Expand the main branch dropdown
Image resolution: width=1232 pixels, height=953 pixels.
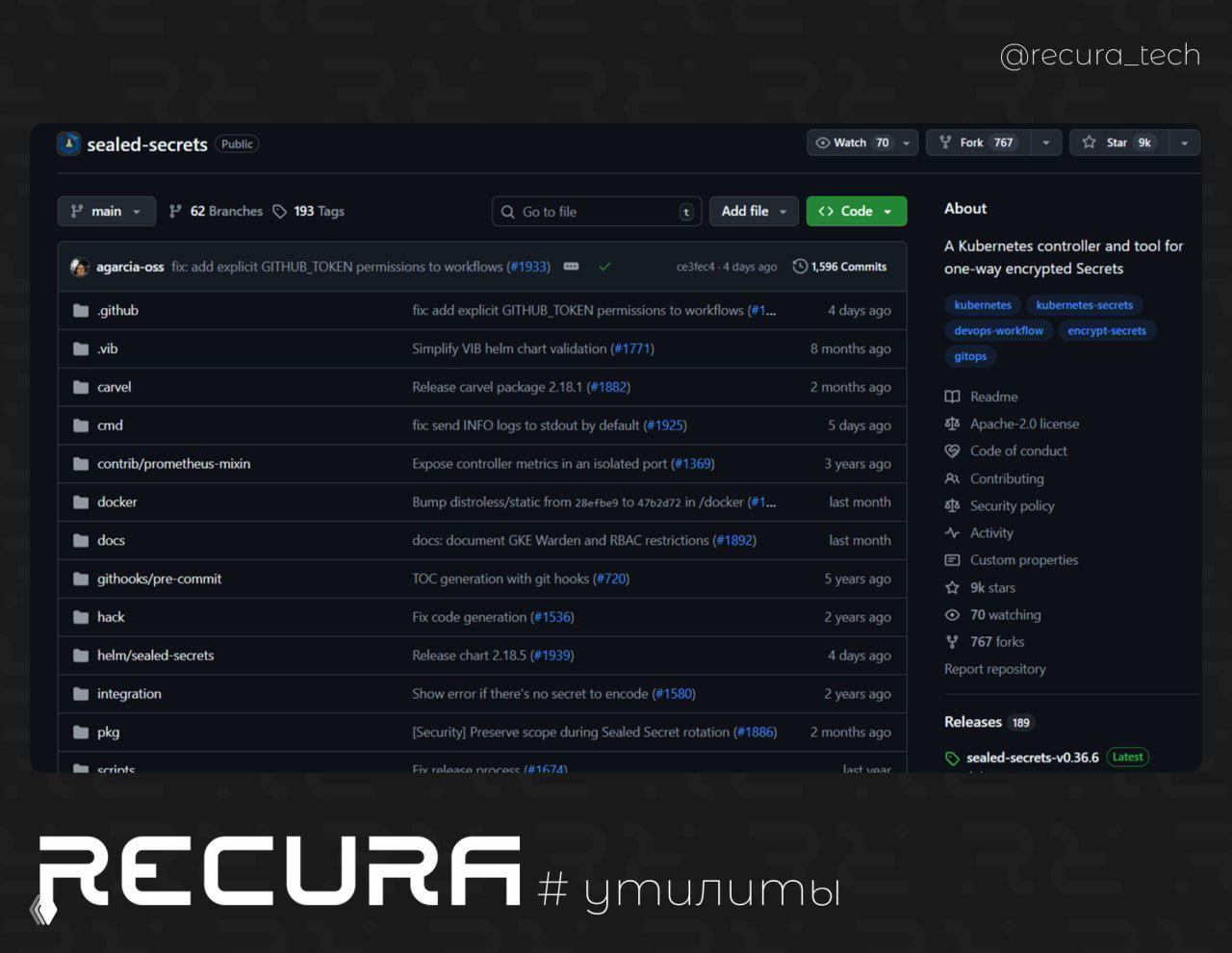click(x=106, y=211)
